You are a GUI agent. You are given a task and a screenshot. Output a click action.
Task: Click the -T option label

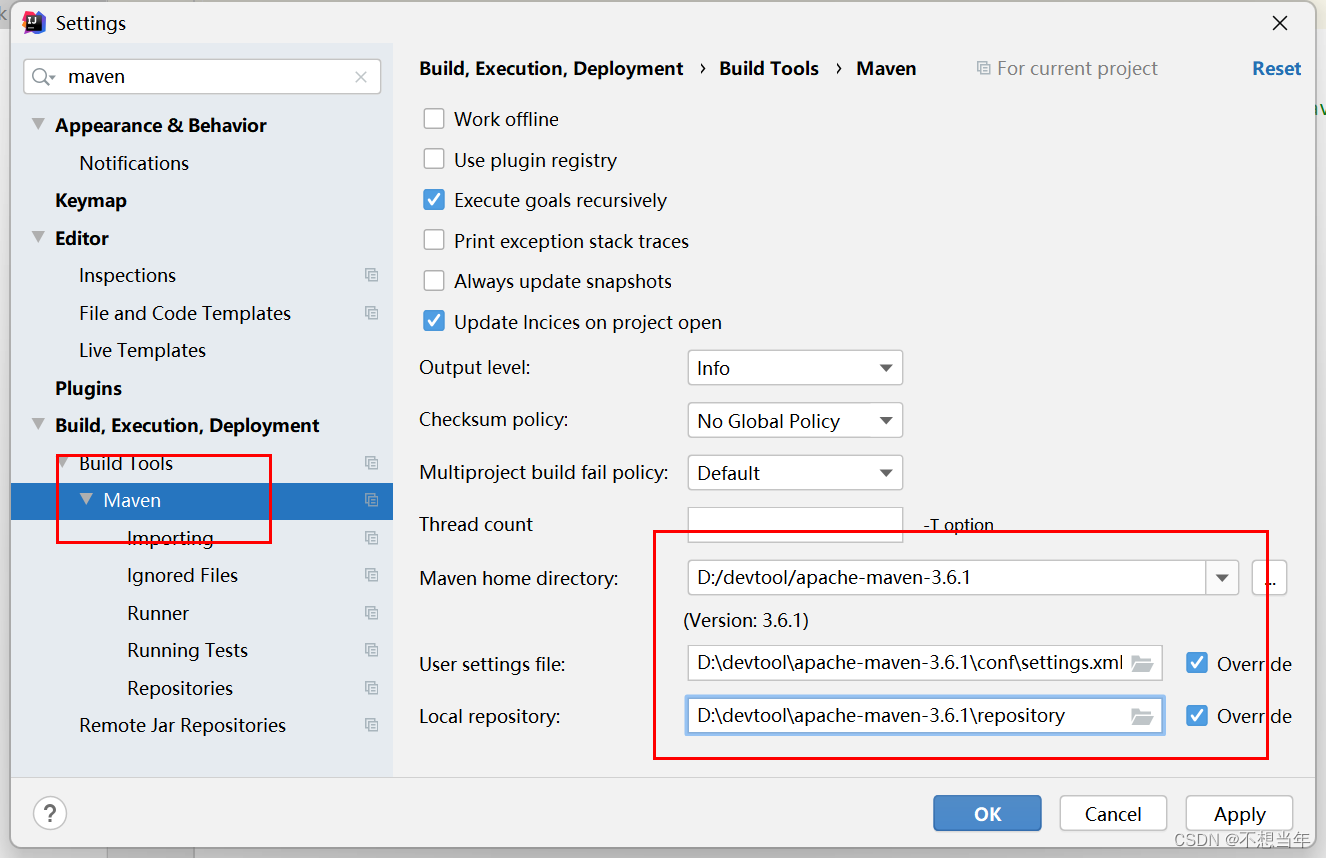pyautogui.click(x=958, y=525)
